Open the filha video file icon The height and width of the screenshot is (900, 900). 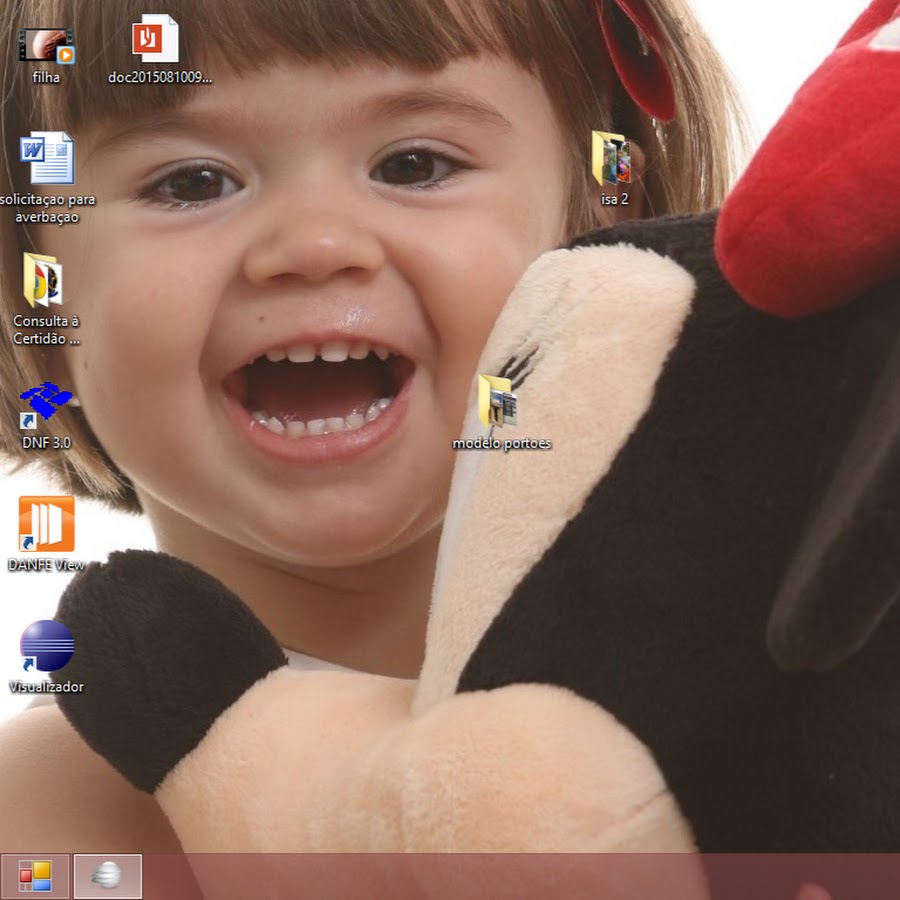(x=46, y=45)
